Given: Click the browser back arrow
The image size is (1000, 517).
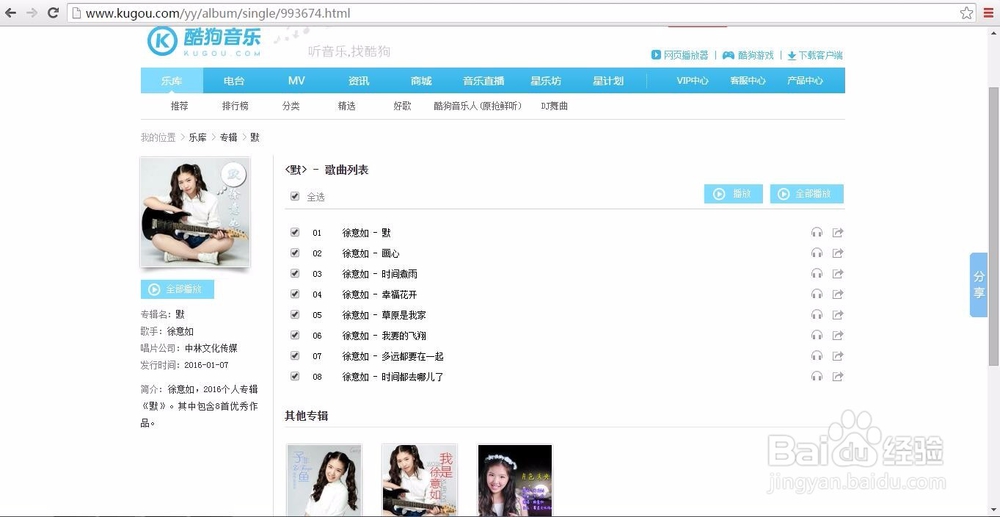Looking at the screenshot, I should 11,13.
